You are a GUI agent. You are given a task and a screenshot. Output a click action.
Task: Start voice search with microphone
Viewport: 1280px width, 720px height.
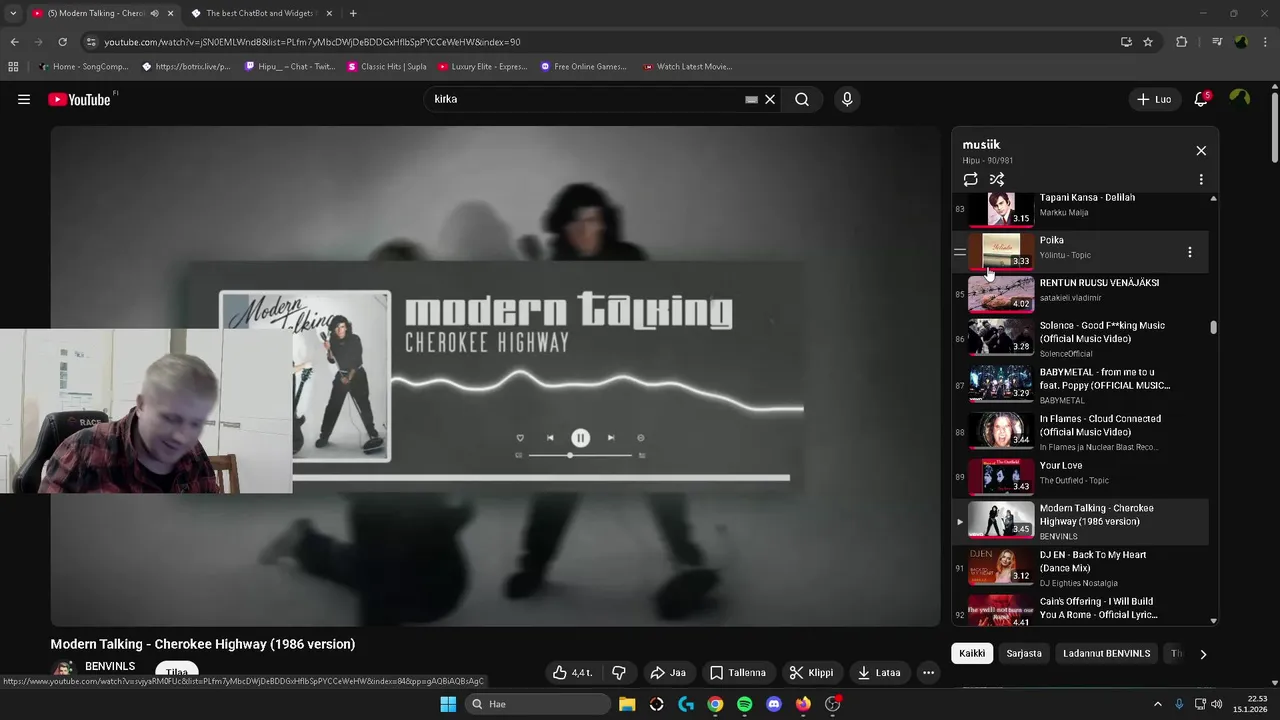point(847,99)
